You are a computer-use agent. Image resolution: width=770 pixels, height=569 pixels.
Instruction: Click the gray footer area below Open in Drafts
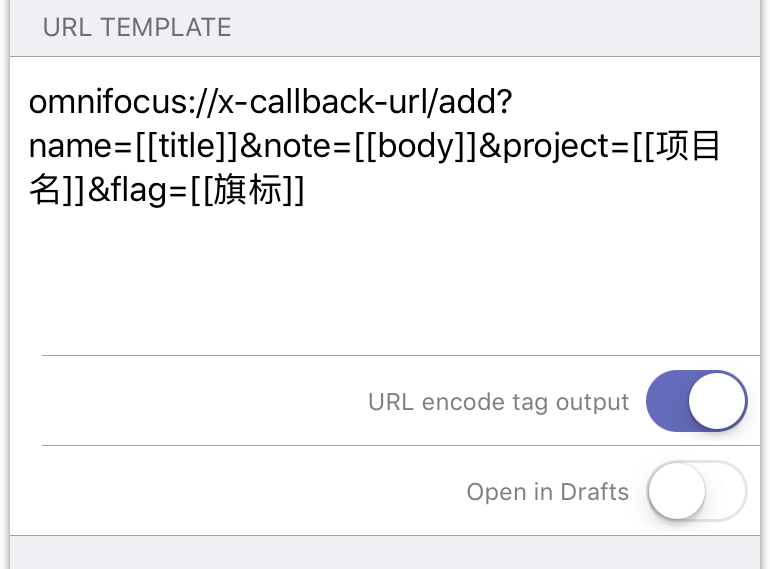(385, 553)
